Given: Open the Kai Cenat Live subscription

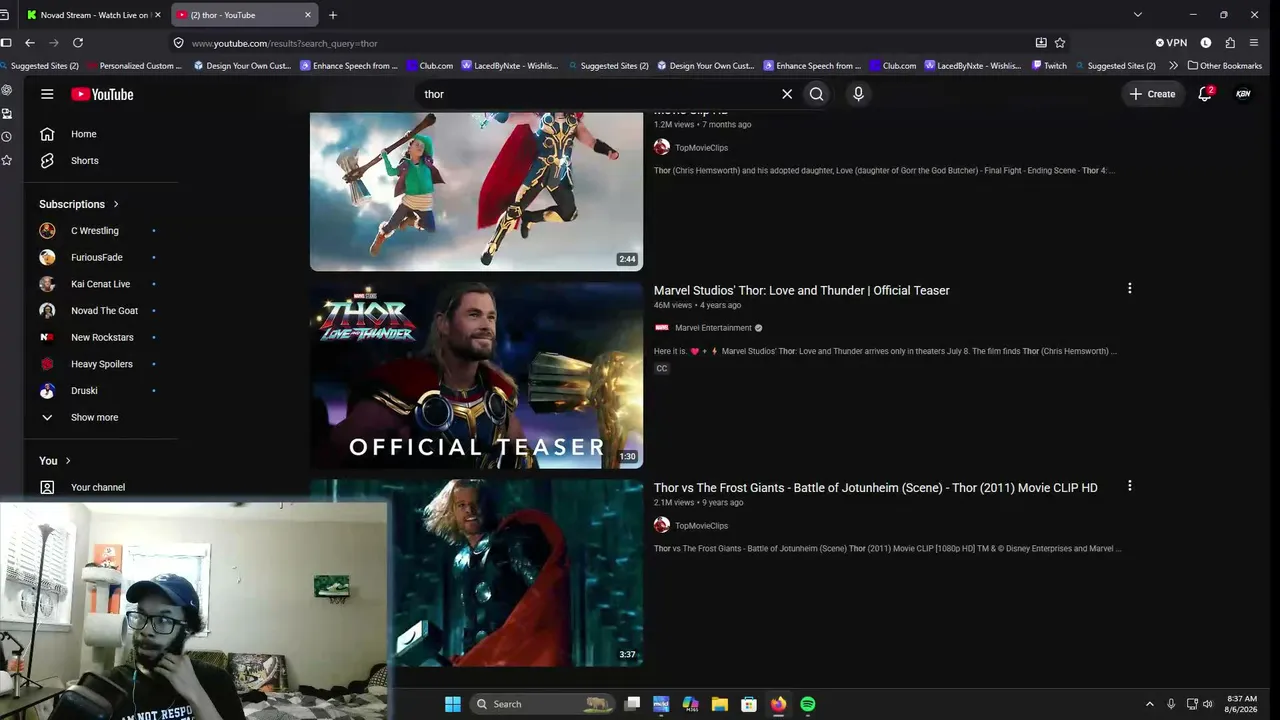Looking at the screenshot, I should pyautogui.click(x=100, y=284).
